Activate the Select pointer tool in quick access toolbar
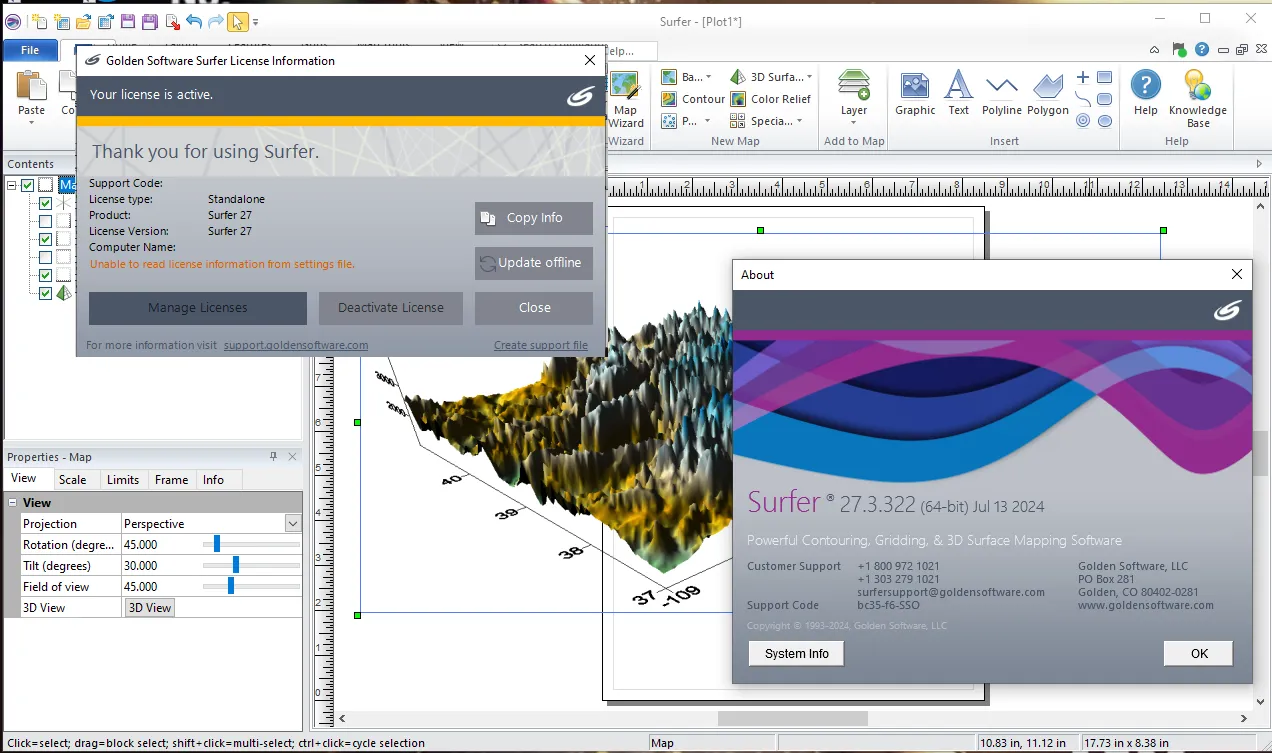Image resolution: width=1272 pixels, height=753 pixels. [x=238, y=21]
